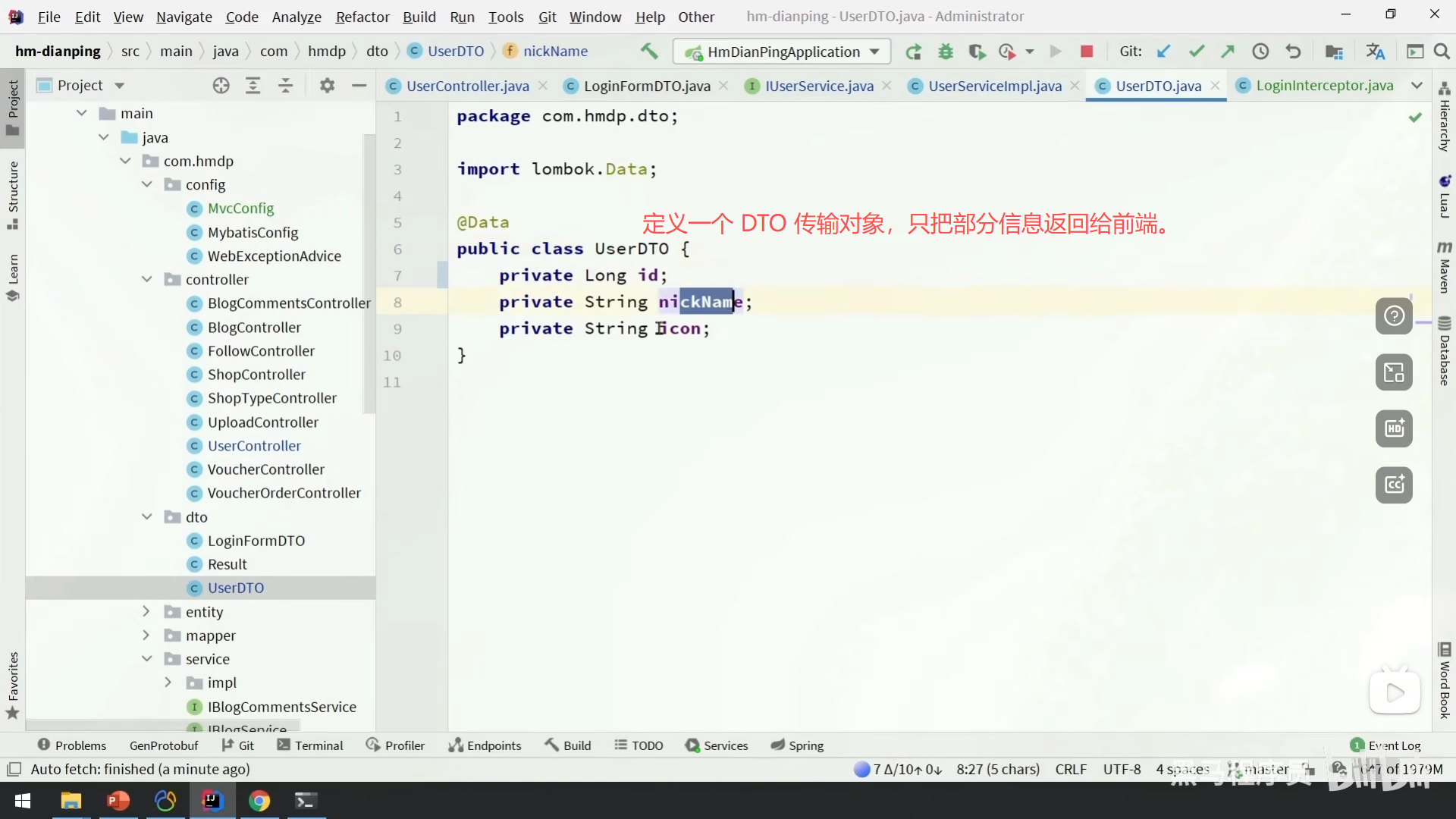Viewport: 1456px width, 819px height.
Task: Click select opened file target icon
Action: [x=221, y=86]
